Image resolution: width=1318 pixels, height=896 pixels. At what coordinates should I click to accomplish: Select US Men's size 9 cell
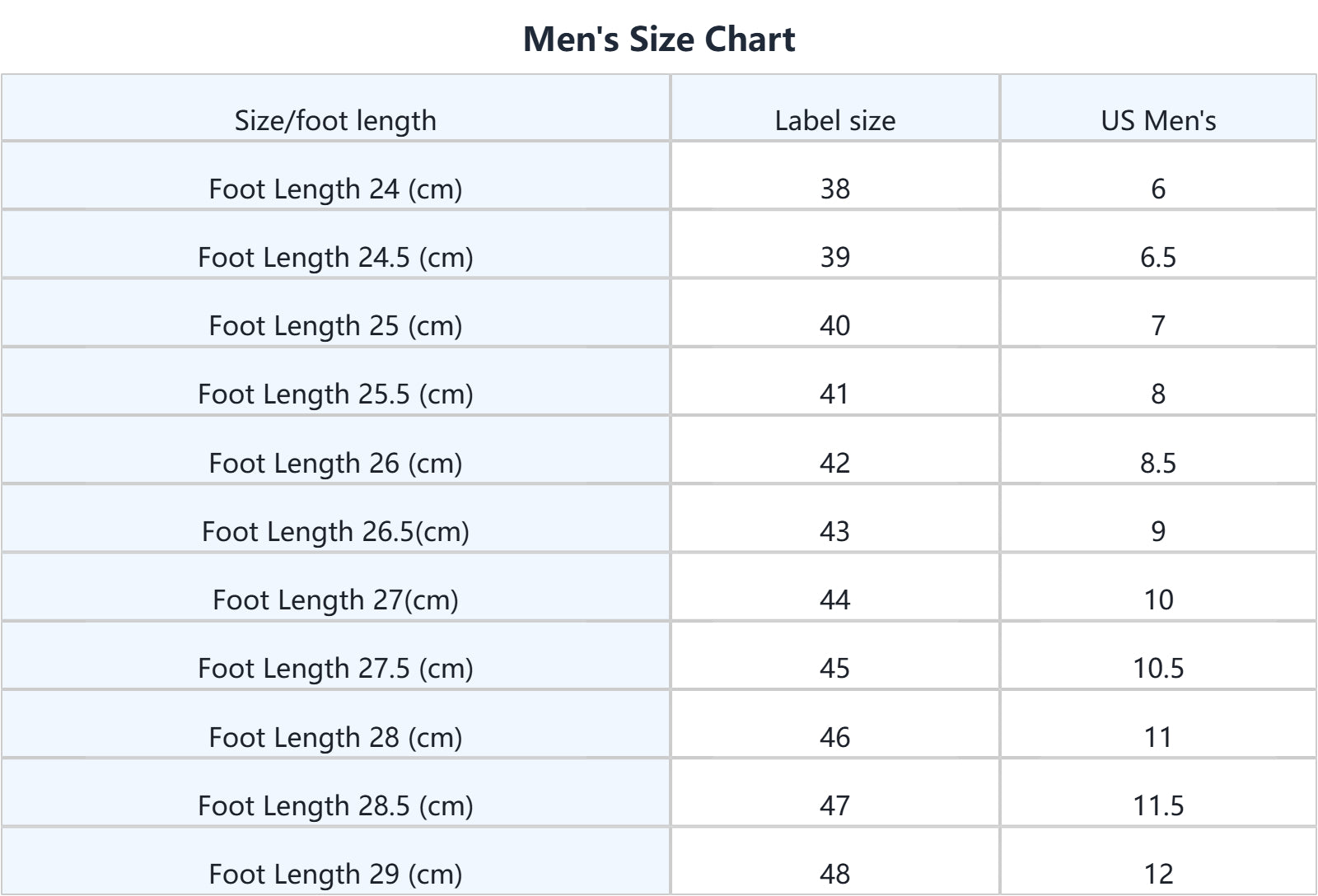tap(1158, 531)
